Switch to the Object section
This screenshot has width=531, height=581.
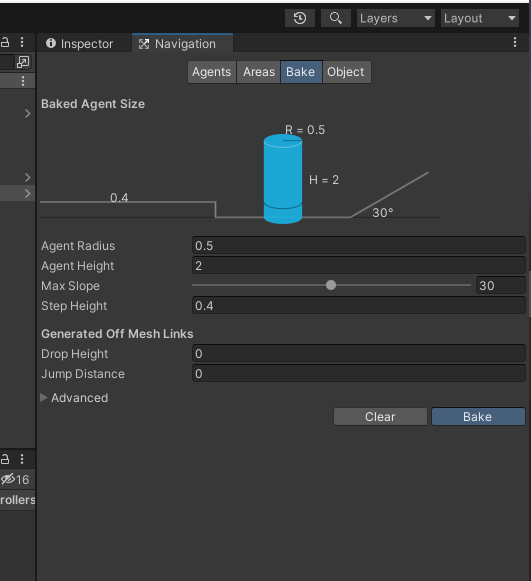tap(346, 72)
